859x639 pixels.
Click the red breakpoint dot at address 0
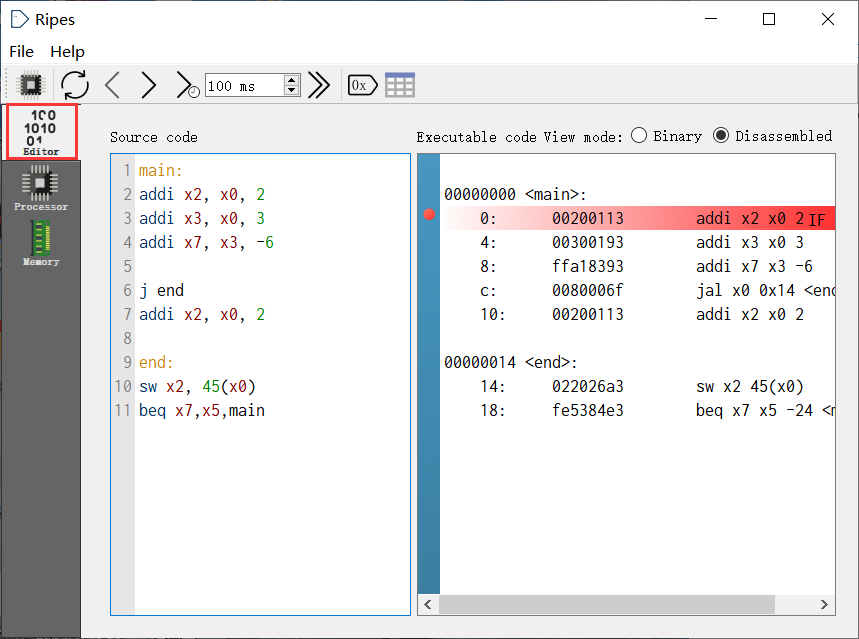[x=430, y=214]
